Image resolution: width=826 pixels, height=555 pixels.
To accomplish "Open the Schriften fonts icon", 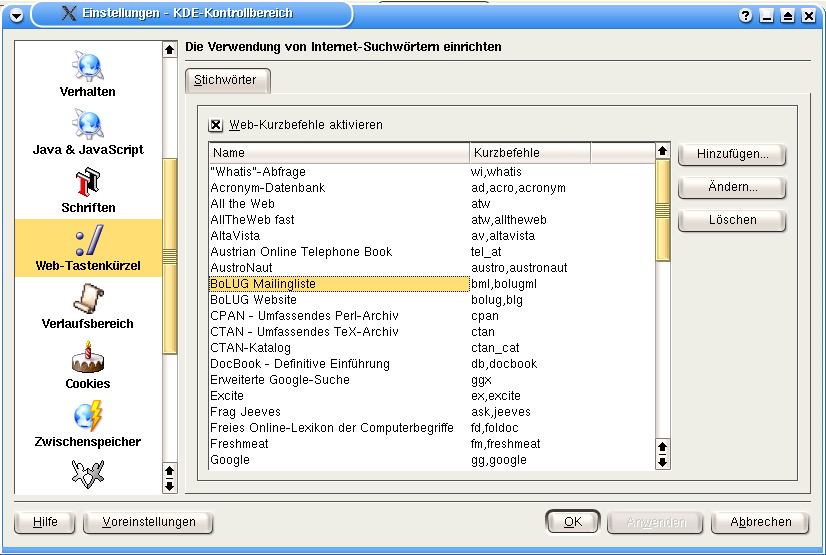I will tap(88, 183).
